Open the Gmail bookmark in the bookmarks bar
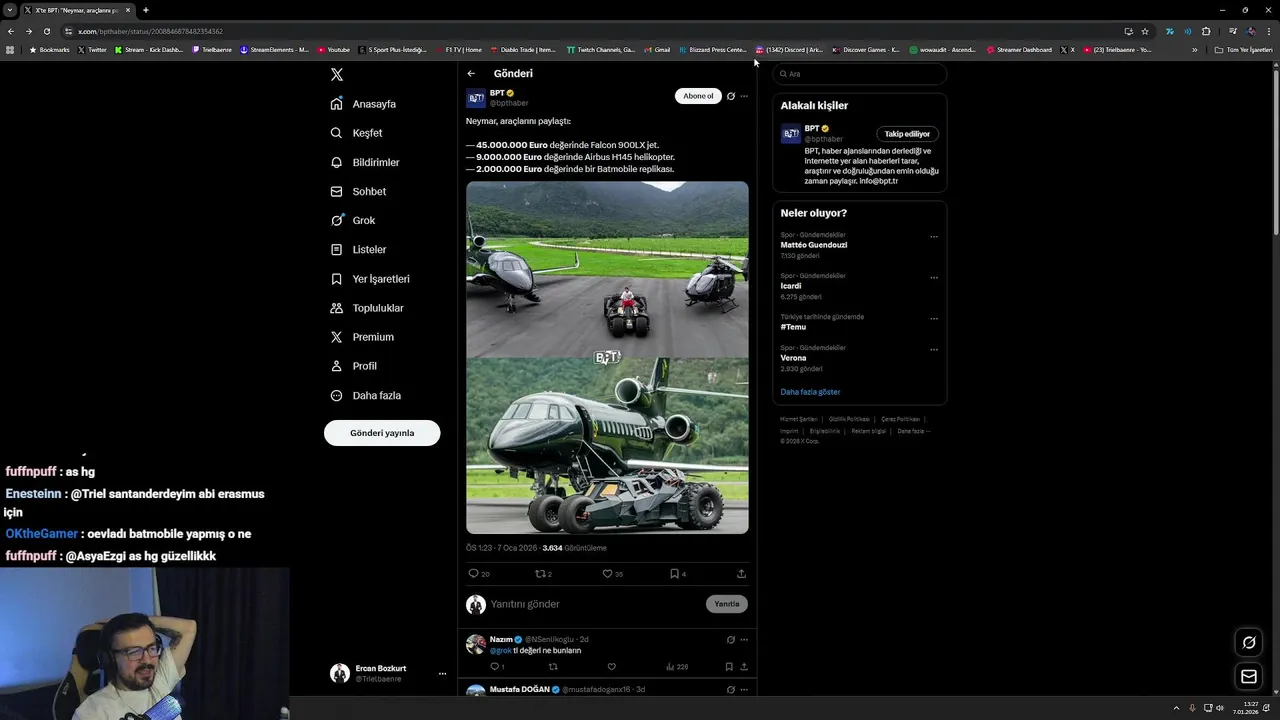 point(657,50)
